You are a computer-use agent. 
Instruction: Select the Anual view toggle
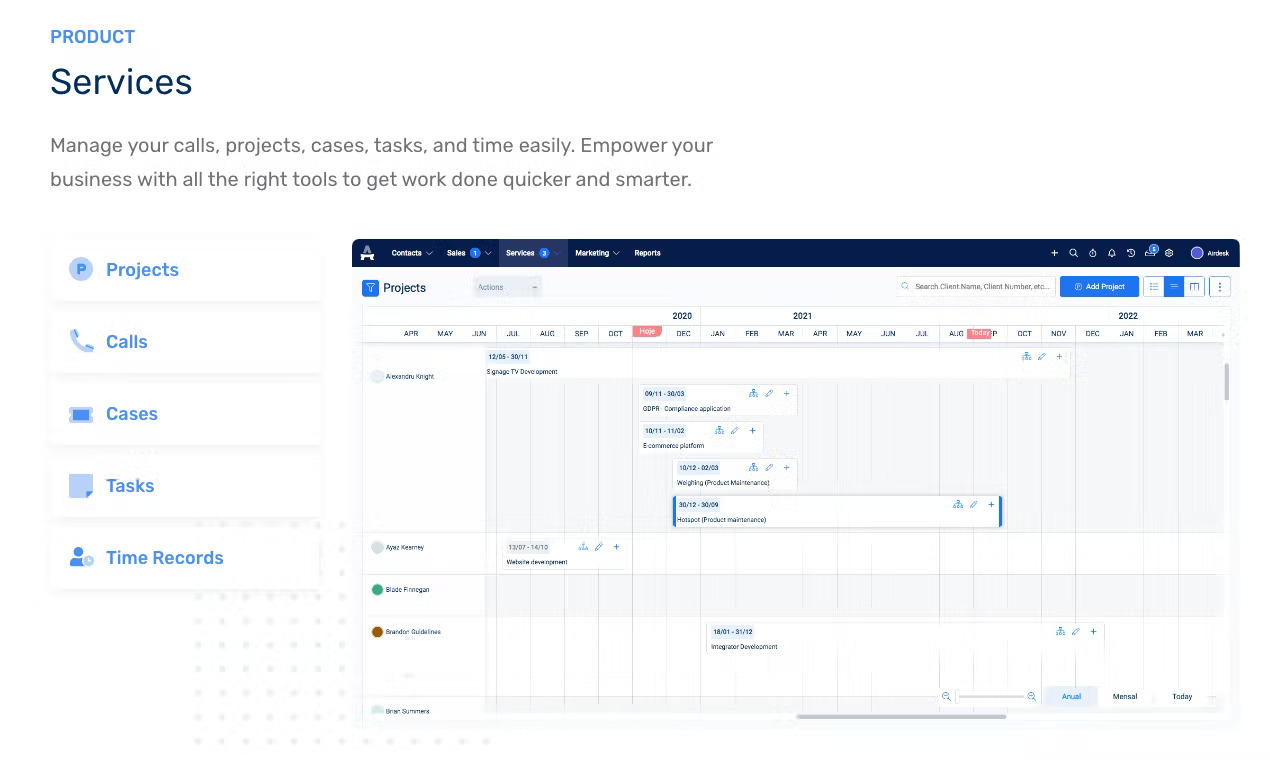pos(1071,696)
